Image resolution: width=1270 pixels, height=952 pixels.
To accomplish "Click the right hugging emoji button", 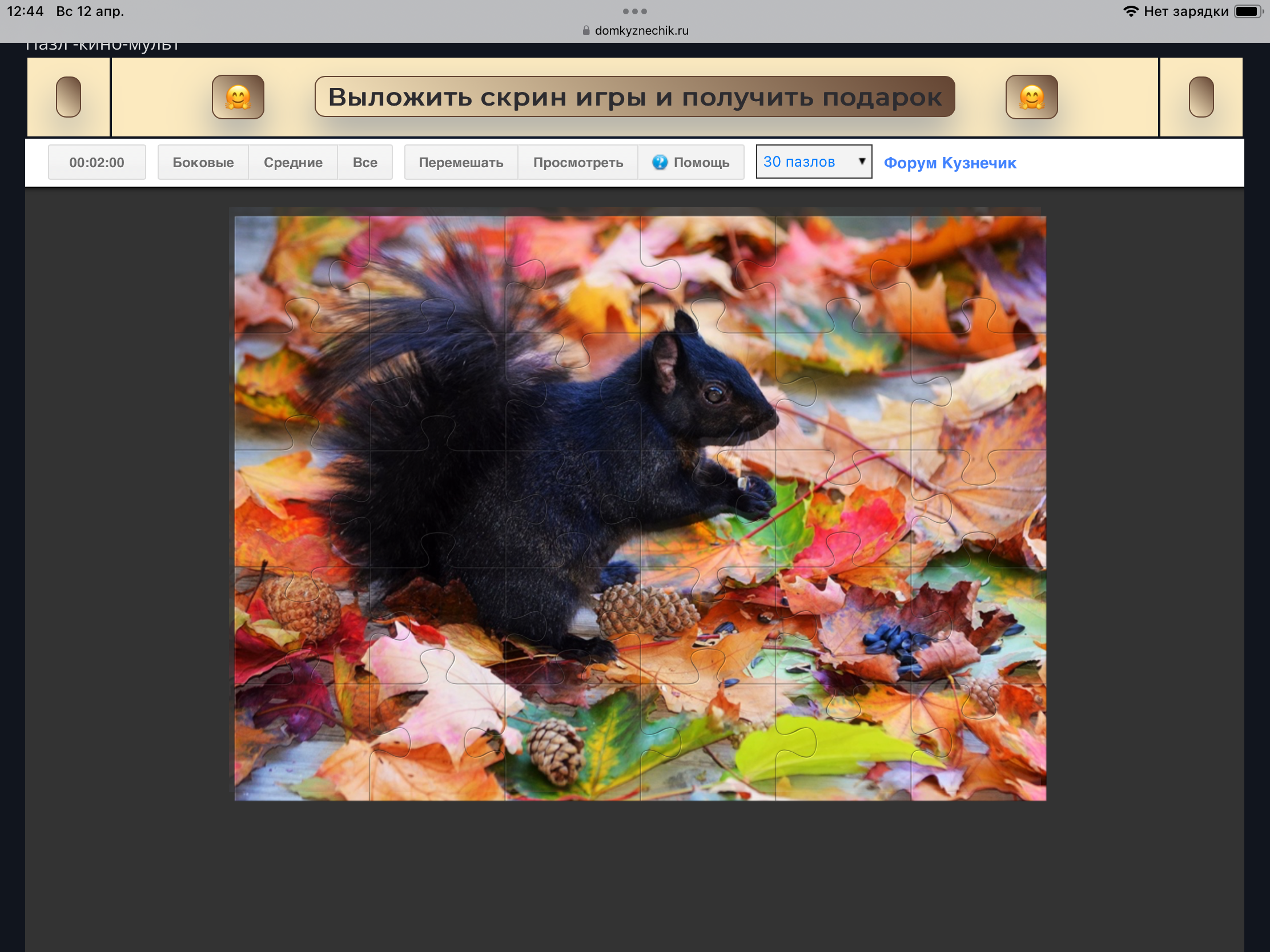I will tap(1031, 97).
